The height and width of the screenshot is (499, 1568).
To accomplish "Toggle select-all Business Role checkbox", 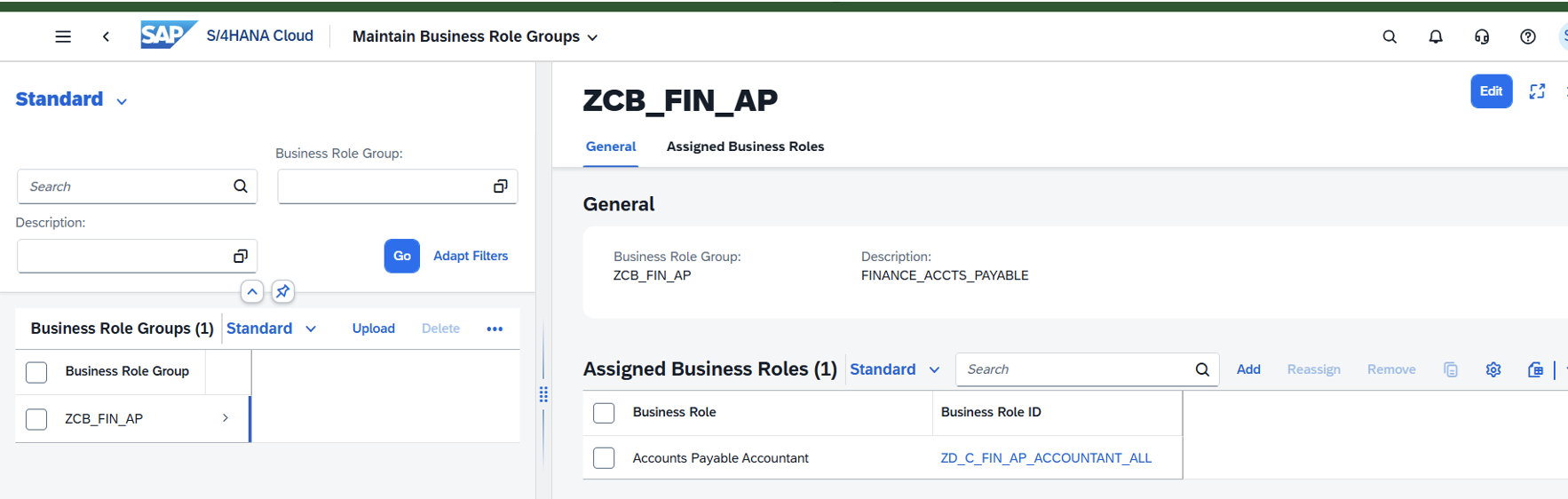I will (x=604, y=413).
